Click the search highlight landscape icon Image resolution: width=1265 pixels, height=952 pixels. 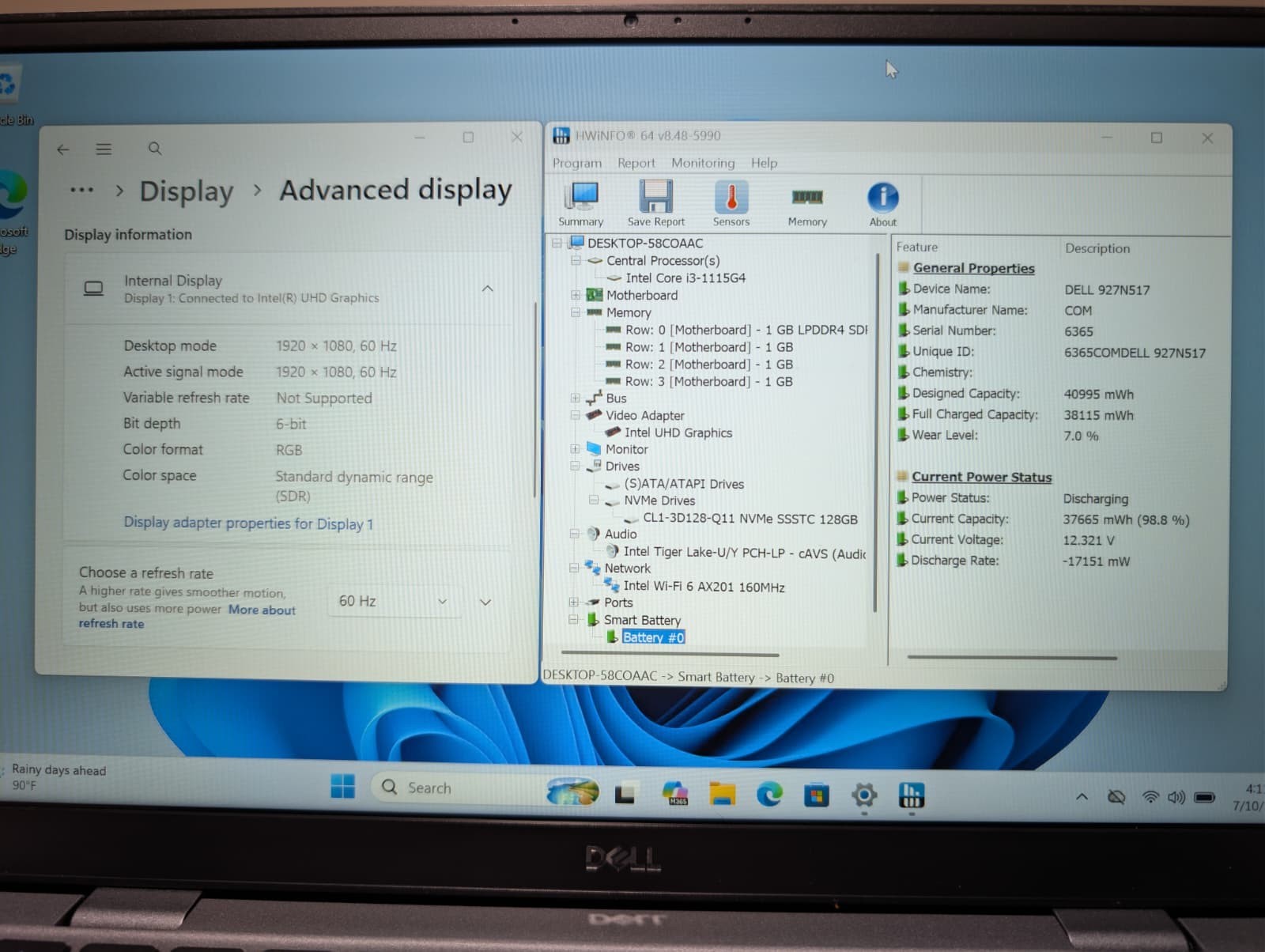coord(572,791)
